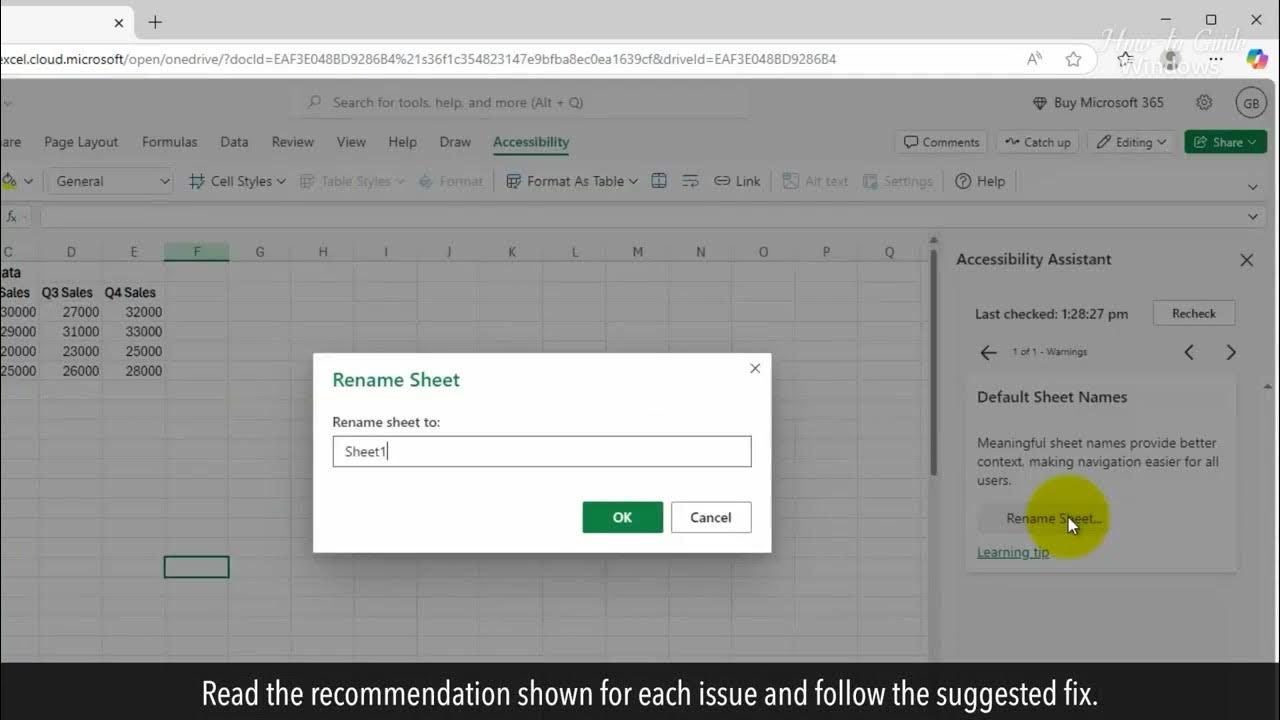Viewport: 1280px width, 720px height.
Task: Open the Cell Styles dropdown
Action: [236, 181]
